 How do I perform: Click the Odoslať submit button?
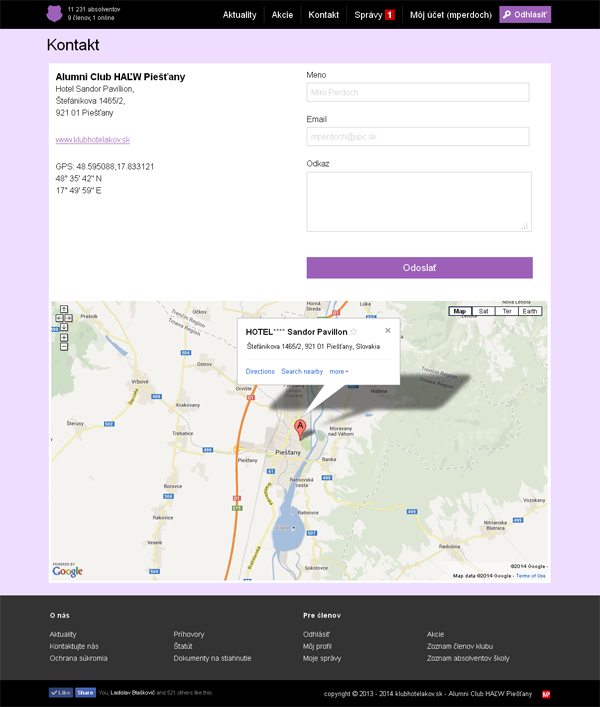(420, 268)
